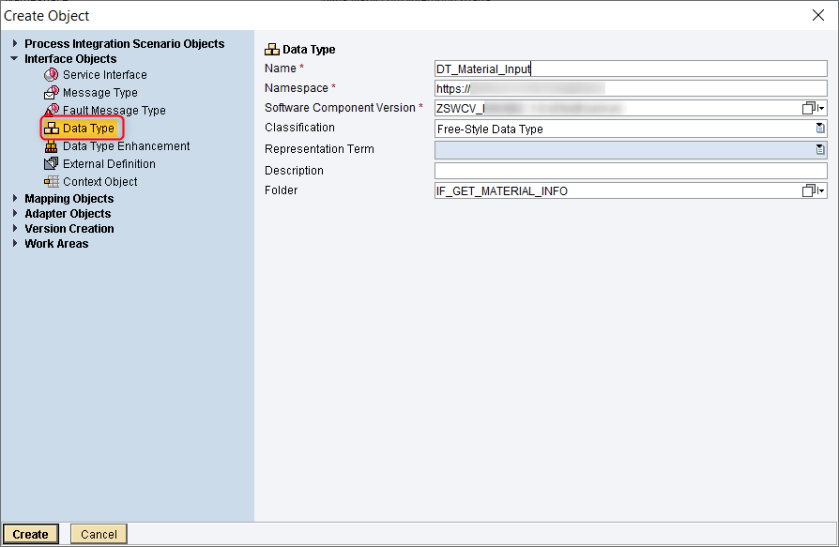
Task: Expand the Mapping Objects node
Action: pyautogui.click(x=14, y=199)
